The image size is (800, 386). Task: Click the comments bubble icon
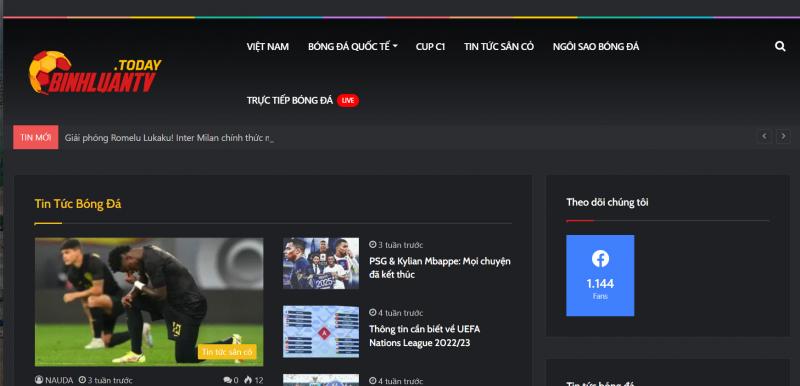click(227, 380)
